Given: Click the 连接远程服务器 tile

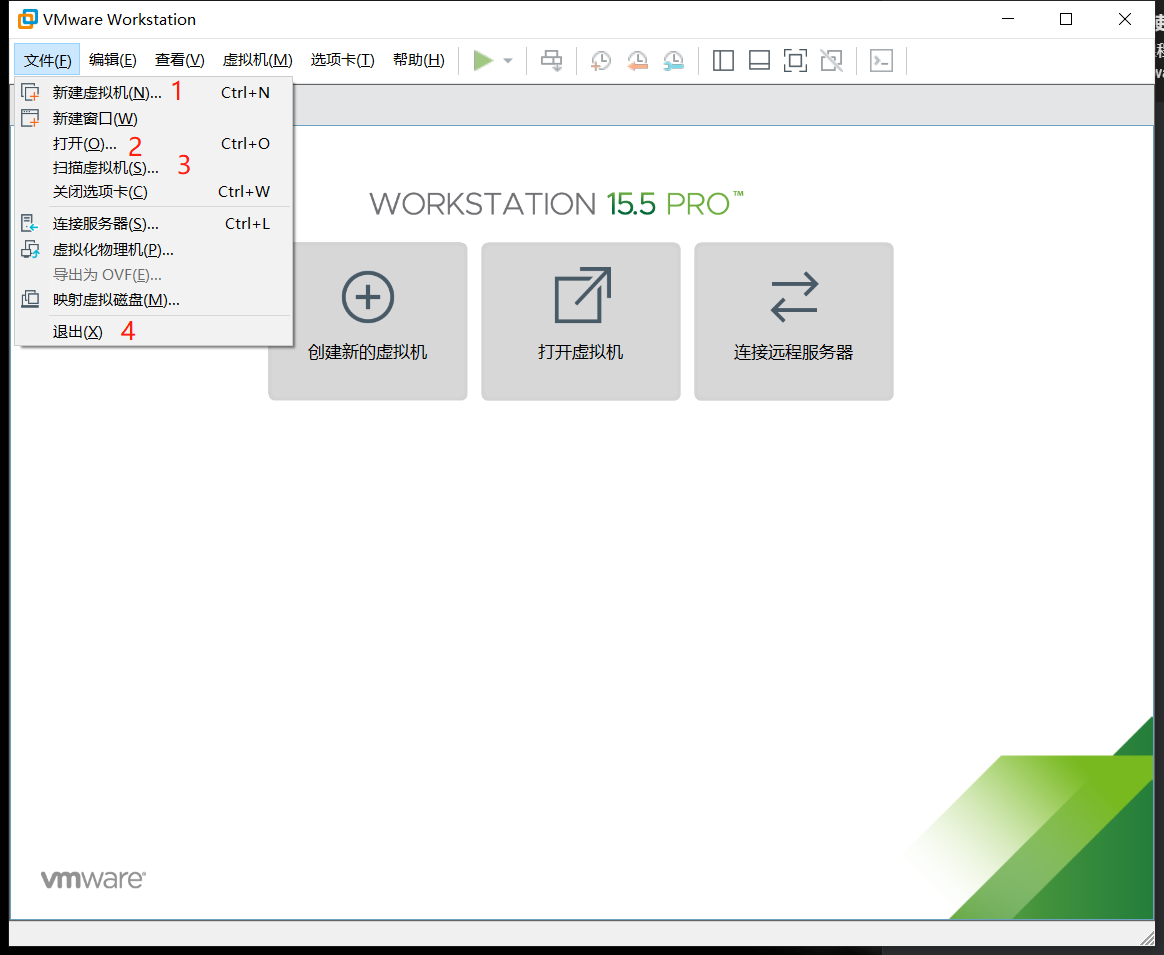Looking at the screenshot, I should (x=793, y=321).
